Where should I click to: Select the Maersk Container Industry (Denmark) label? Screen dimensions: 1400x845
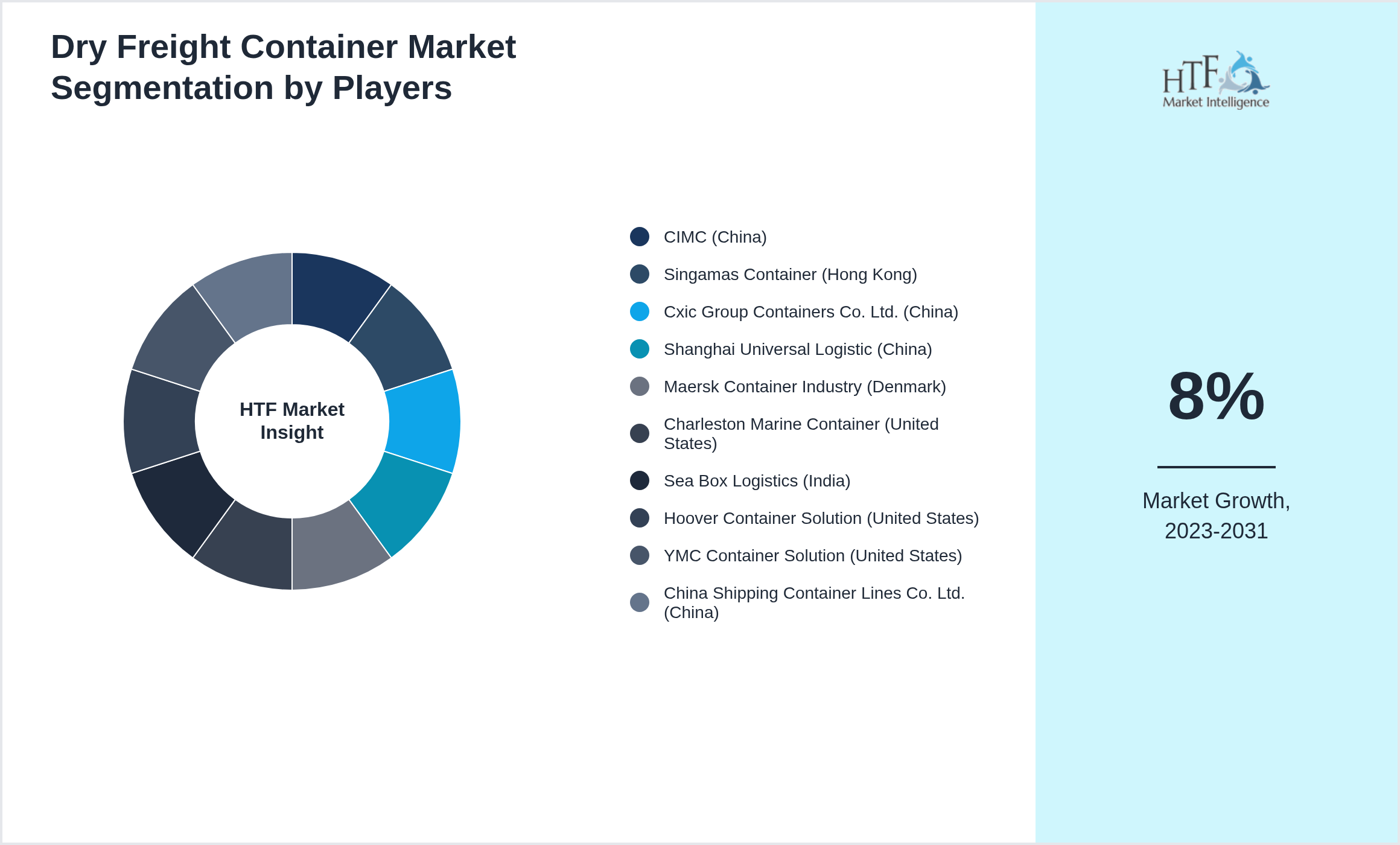pos(805,387)
